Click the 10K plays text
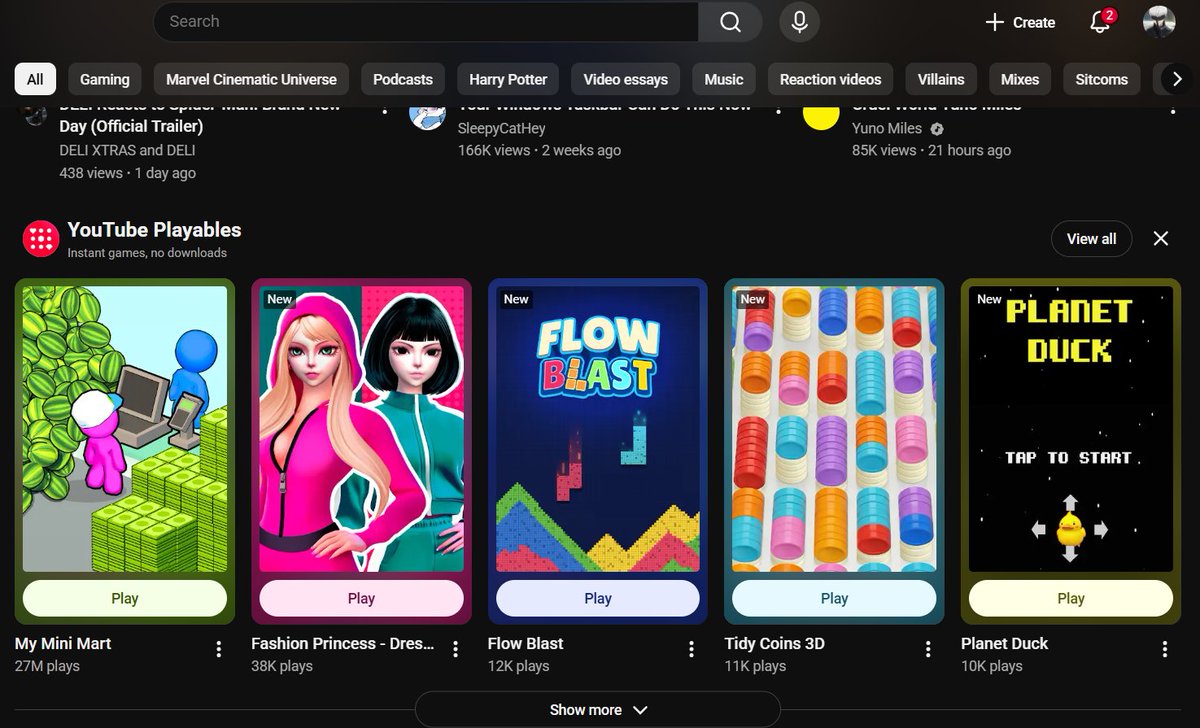The image size is (1200, 728). click(x=992, y=666)
